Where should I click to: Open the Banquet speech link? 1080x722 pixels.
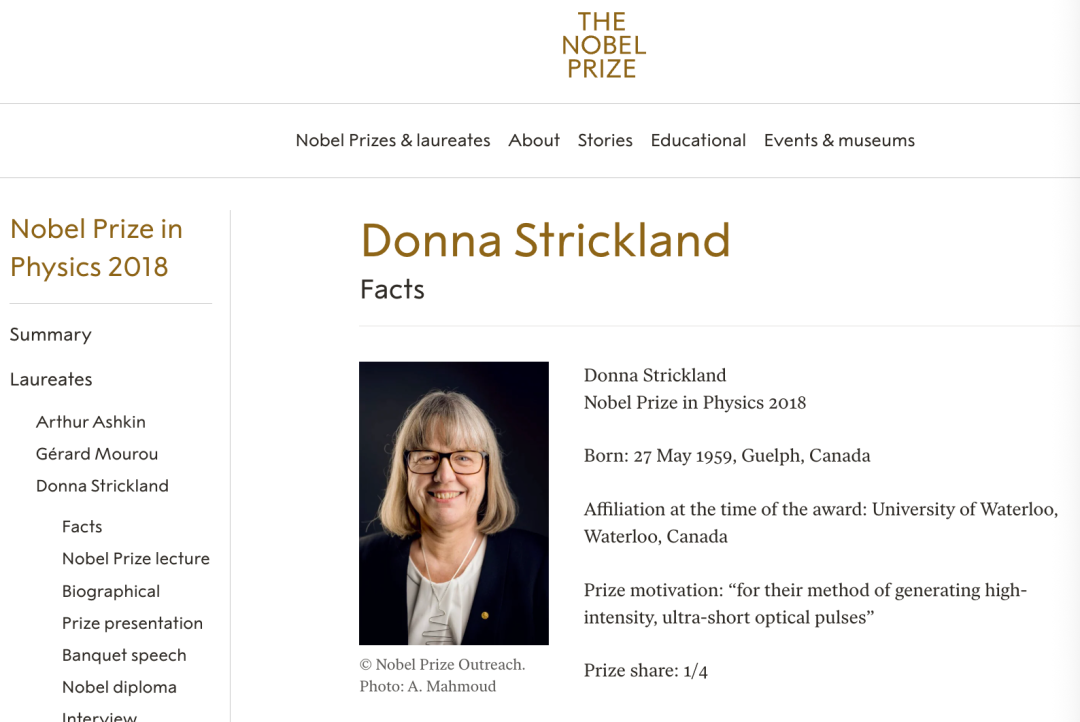click(x=124, y=655)
